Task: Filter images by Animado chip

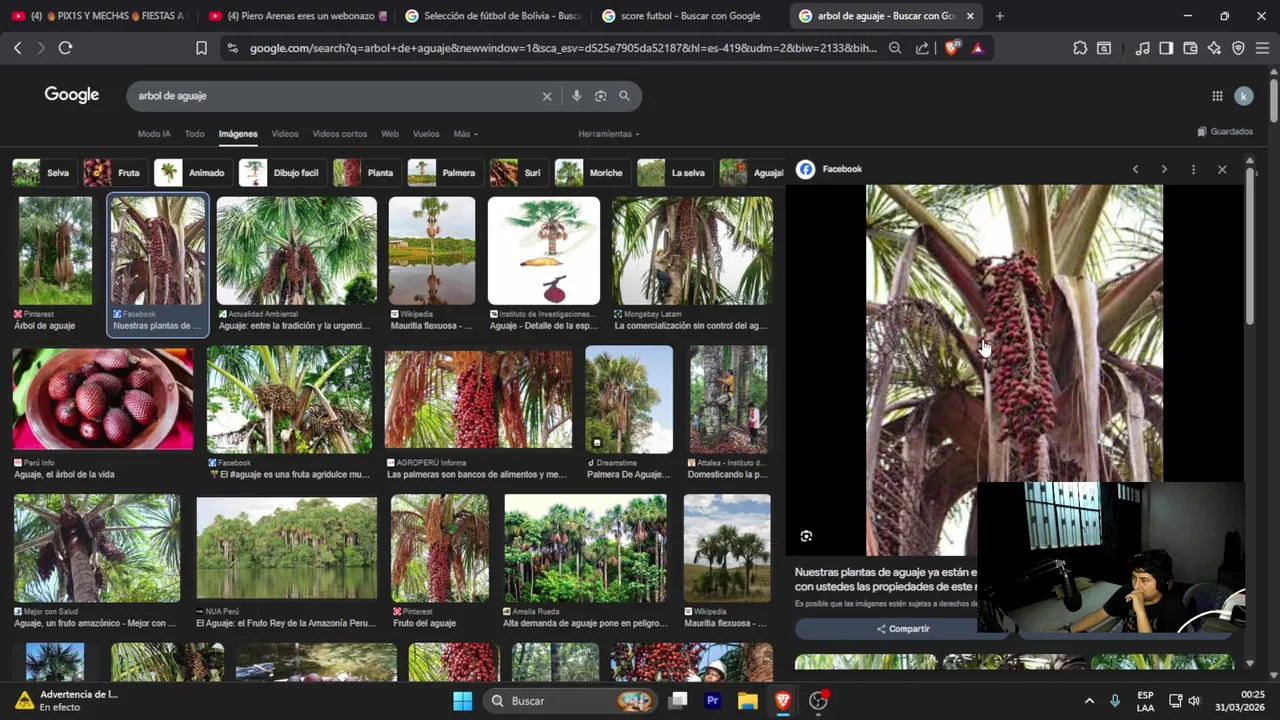Action: pos(191,173)
